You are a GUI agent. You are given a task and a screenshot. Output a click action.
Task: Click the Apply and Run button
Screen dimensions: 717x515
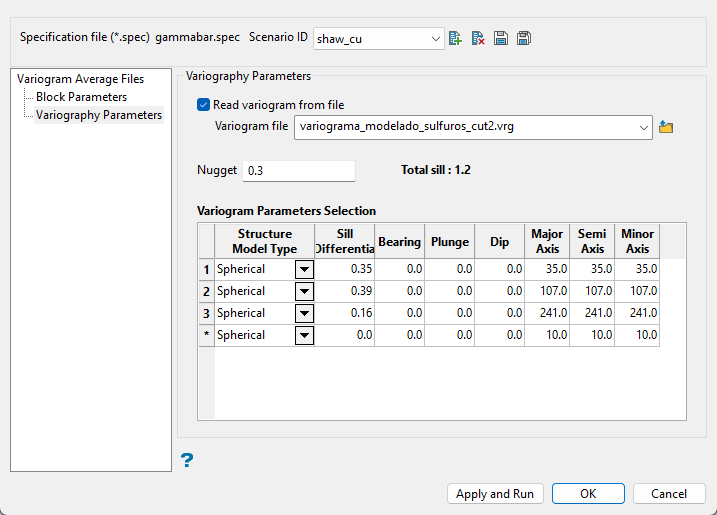(x=495, y=494)
